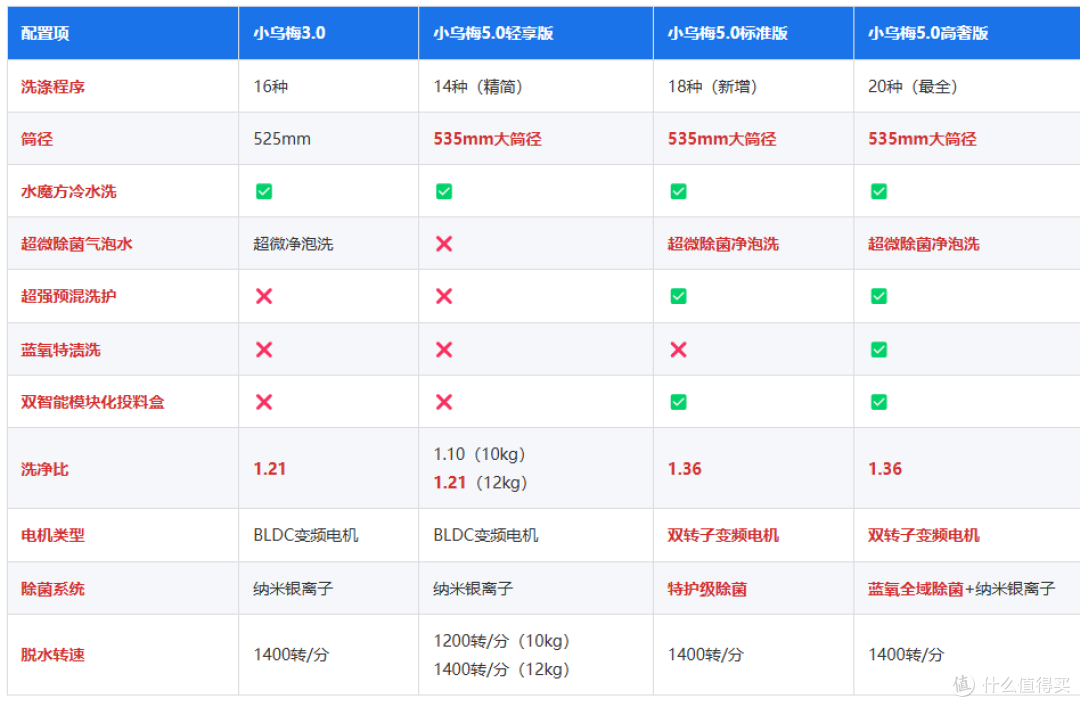This screenshot has height=707, width=1080.
Task: Select the 蓝氧特渍洗 red X in 5.0轻享版 column
Action: tap(444, 350)
